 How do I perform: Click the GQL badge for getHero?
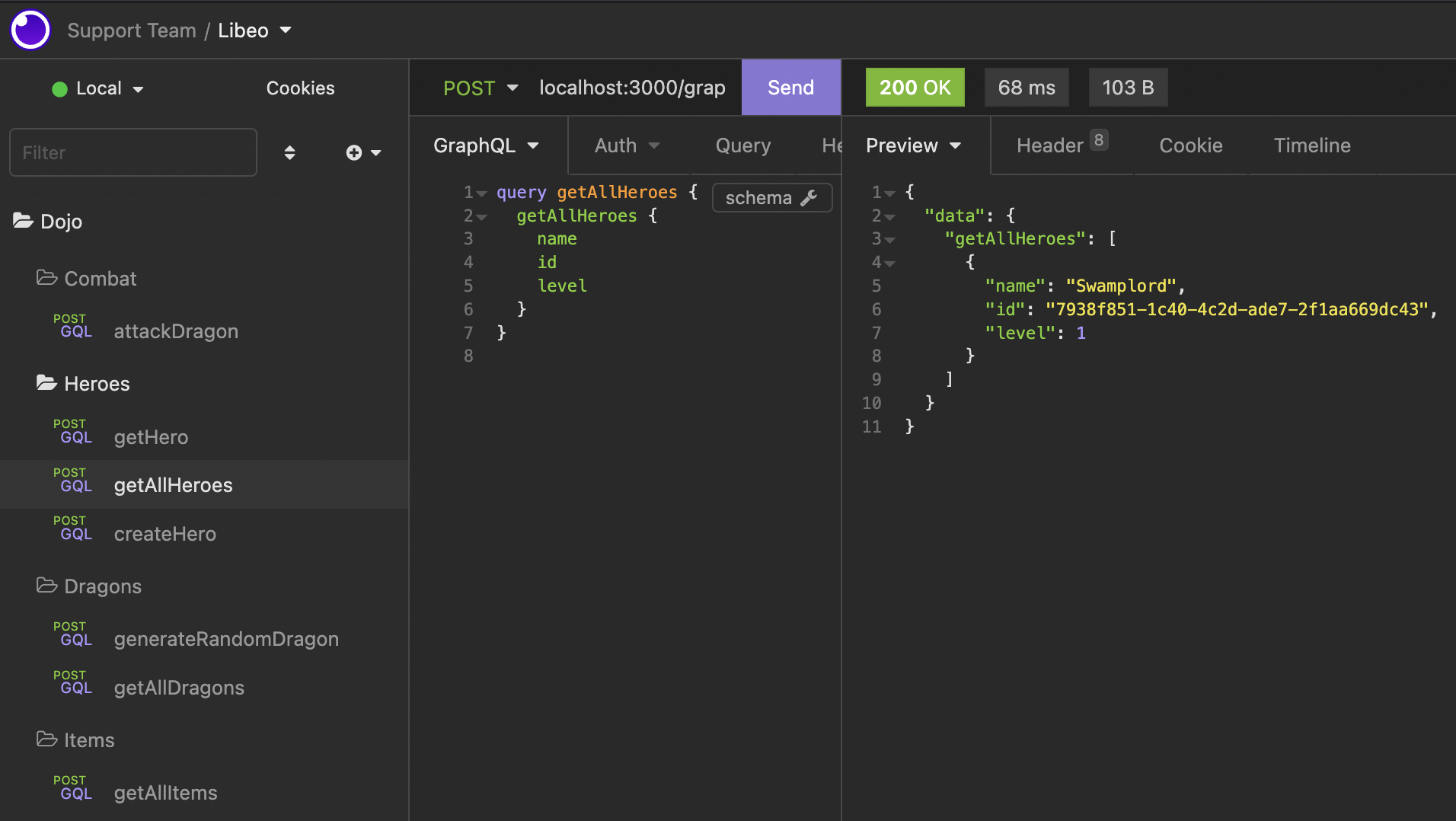pos(76,437)
